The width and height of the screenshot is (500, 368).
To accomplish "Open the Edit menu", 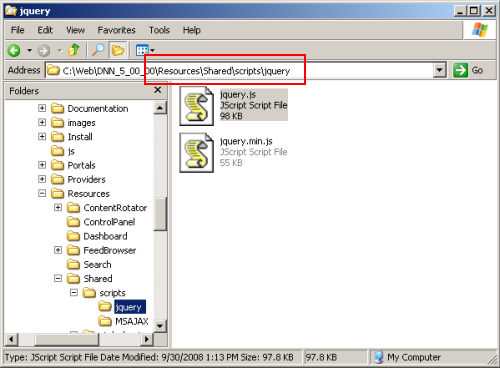I will 45,30.
